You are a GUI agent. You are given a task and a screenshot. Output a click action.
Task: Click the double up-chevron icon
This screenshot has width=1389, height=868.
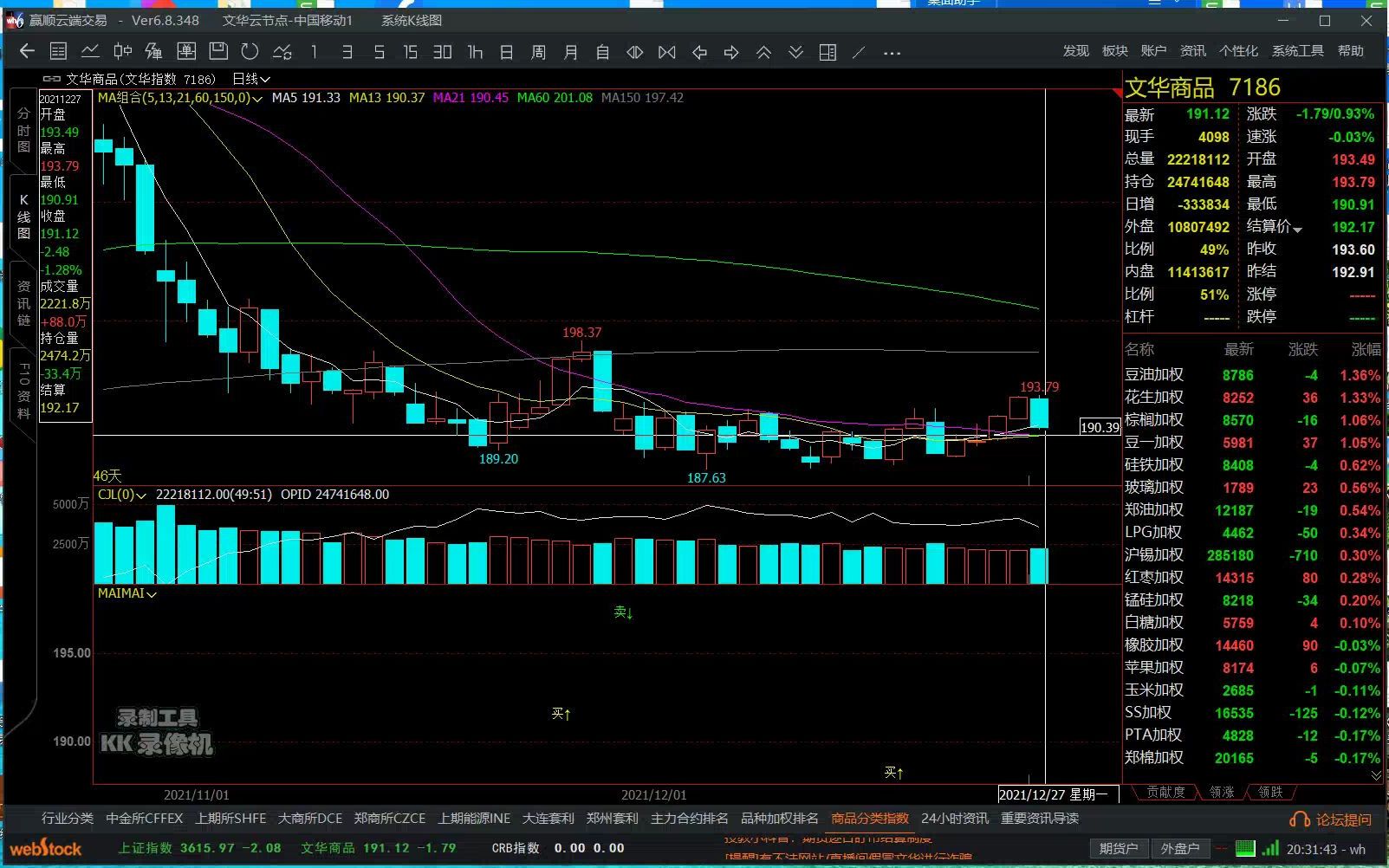tap(763, 52)
